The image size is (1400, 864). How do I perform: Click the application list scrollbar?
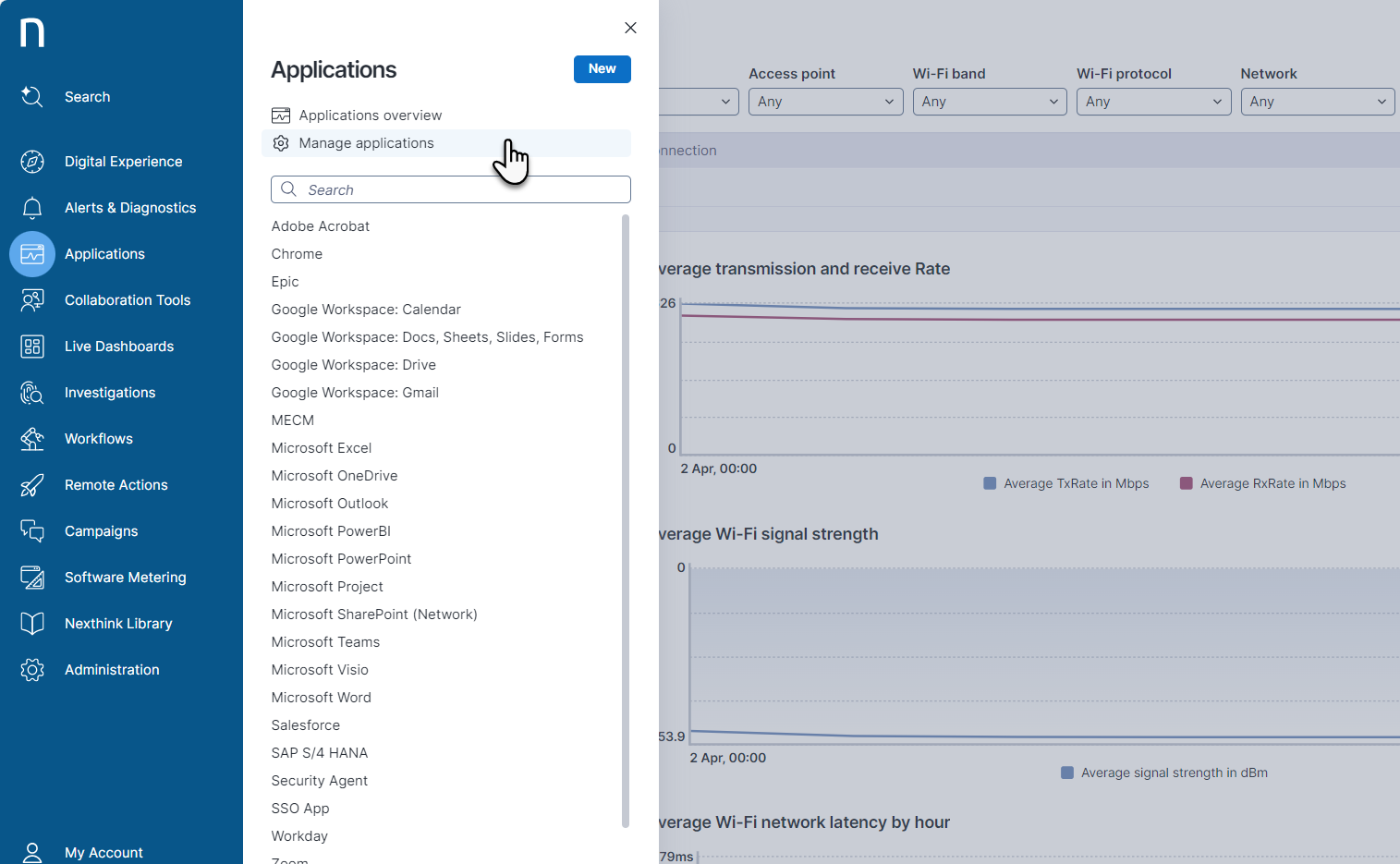click(x=626, y=520)
